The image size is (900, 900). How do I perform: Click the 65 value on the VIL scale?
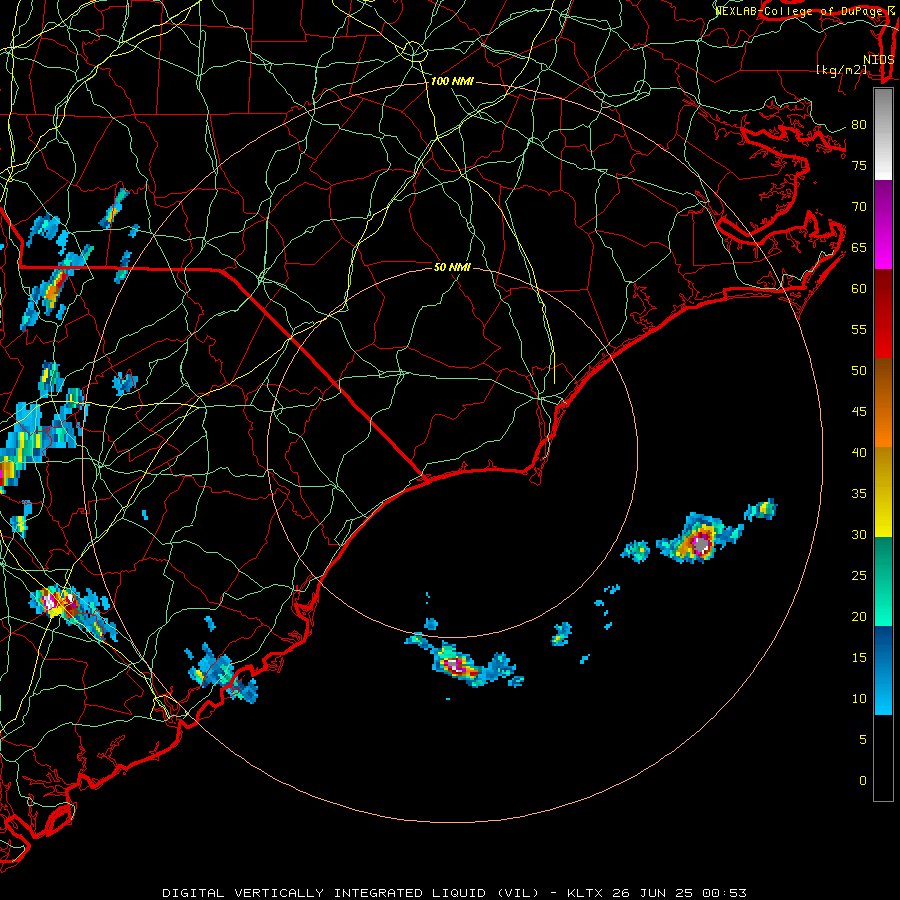click(x=859, y=247)
